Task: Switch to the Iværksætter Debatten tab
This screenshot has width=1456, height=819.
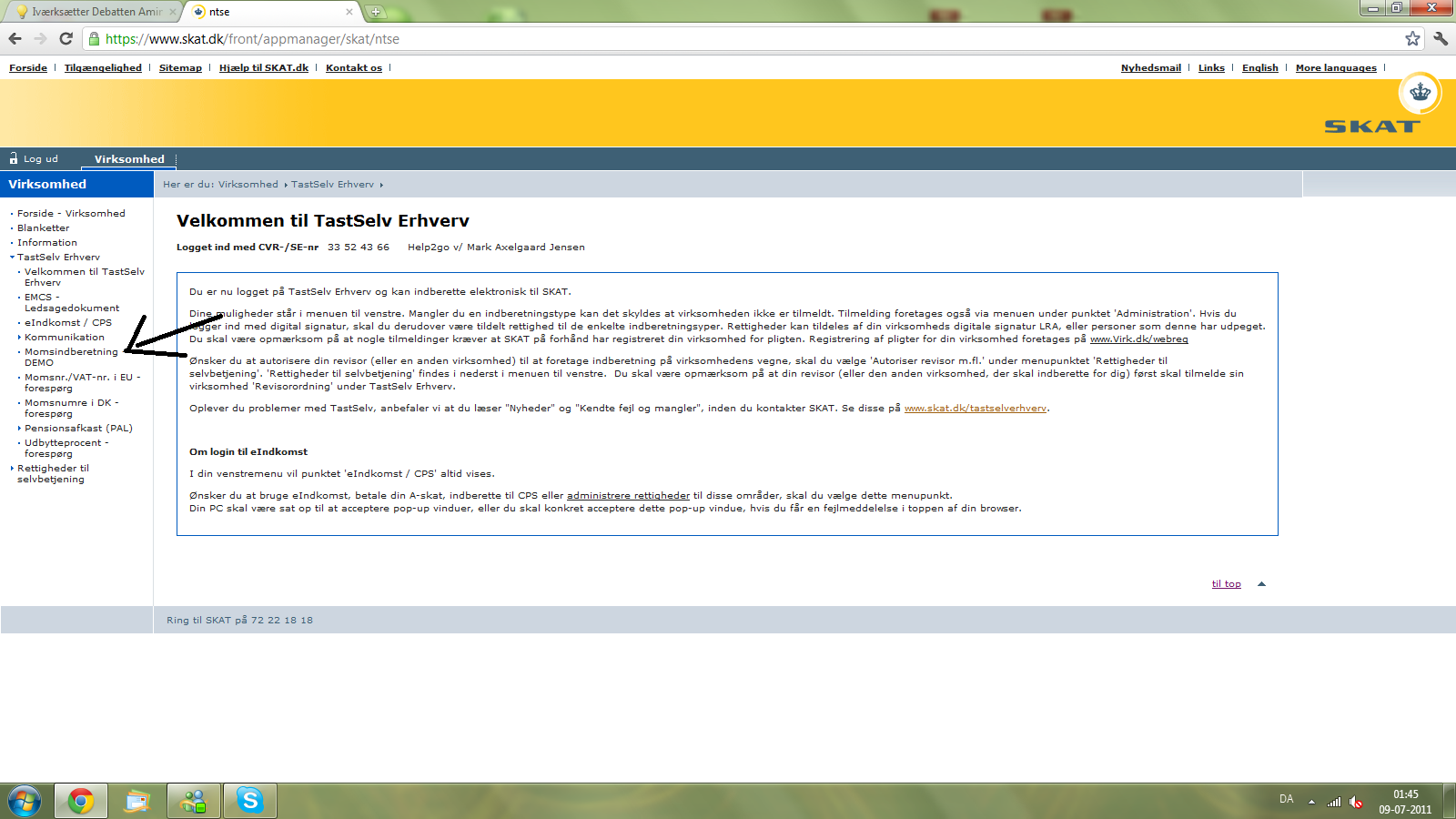Action: point(91,12)
